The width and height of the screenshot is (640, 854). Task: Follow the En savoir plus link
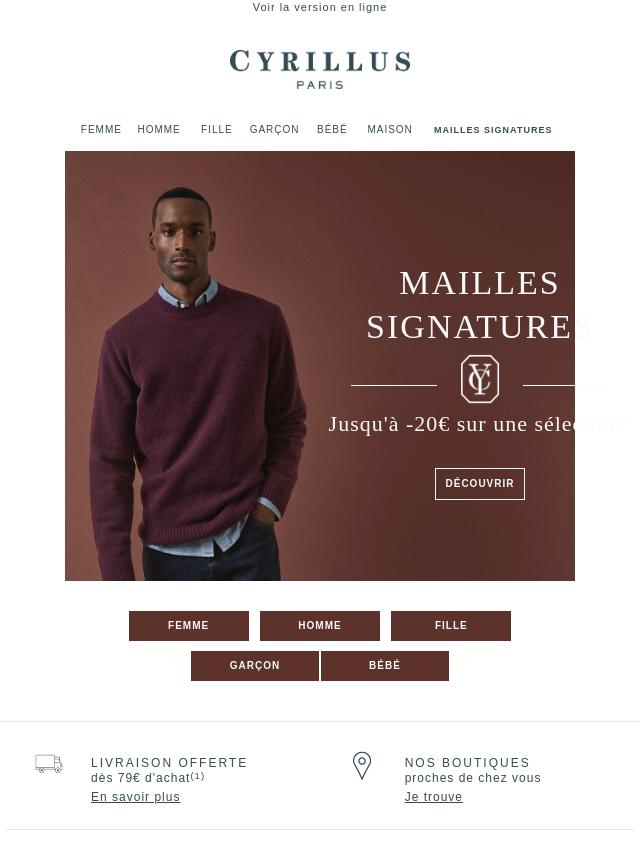pyautogui.click(x=135, y=797)
